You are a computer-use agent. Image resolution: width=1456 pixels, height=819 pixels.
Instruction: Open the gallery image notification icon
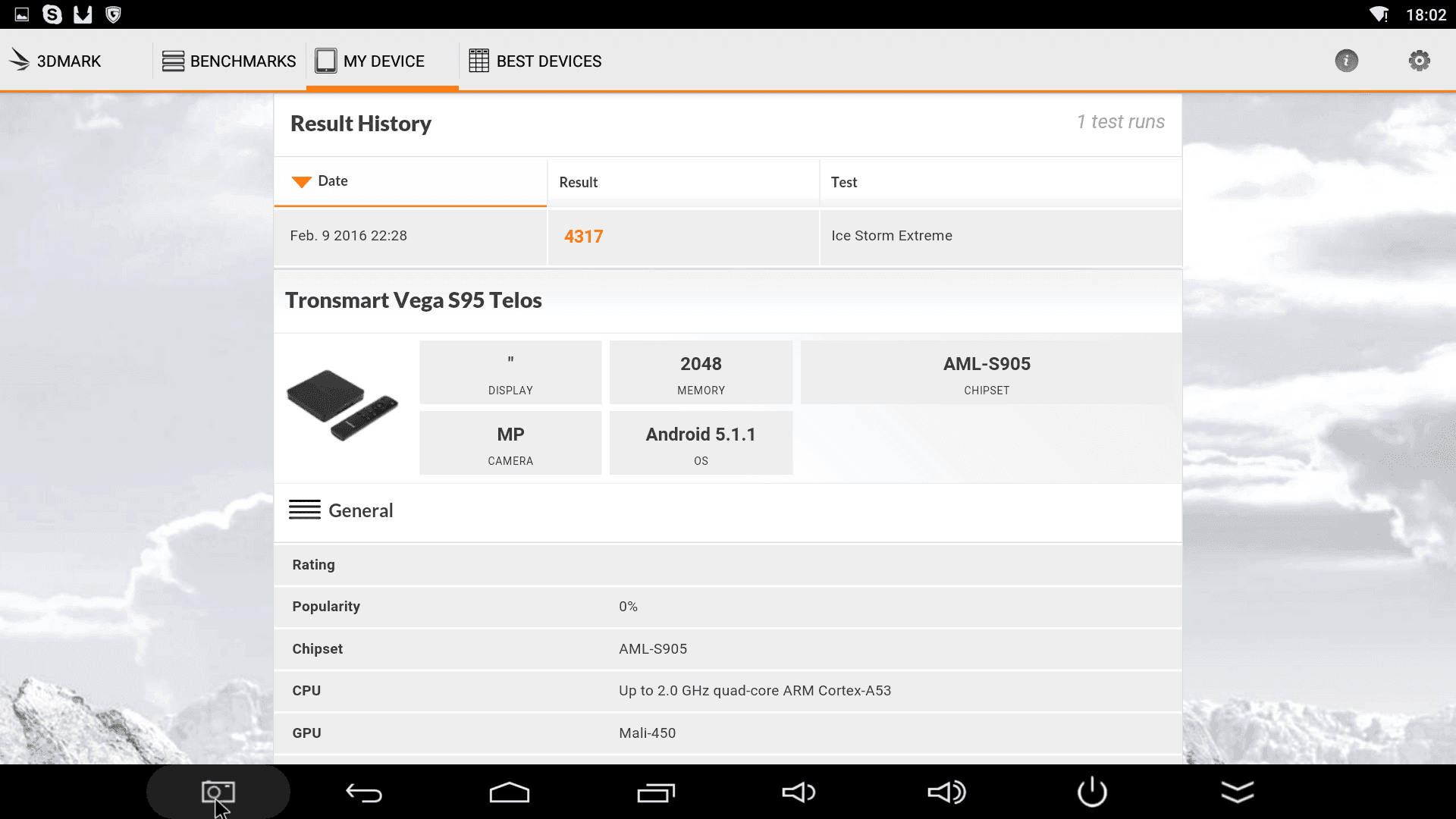point(22,14)
